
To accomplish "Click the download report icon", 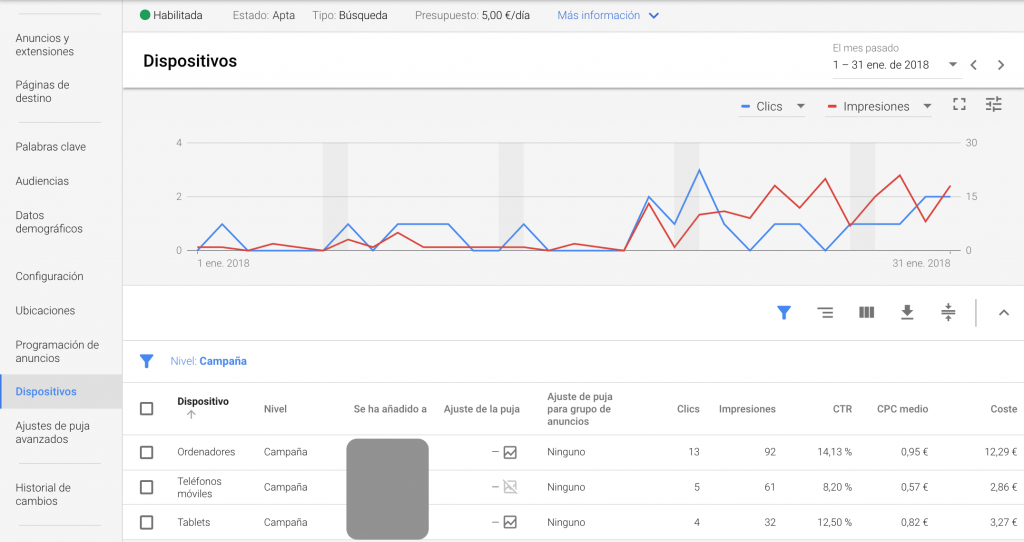I will (907, 313).
